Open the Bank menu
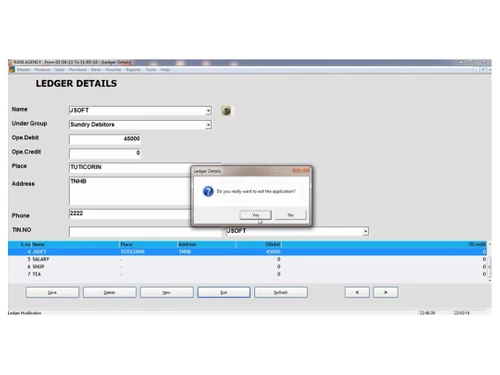500x375 pixels. [x=96, y=70]
